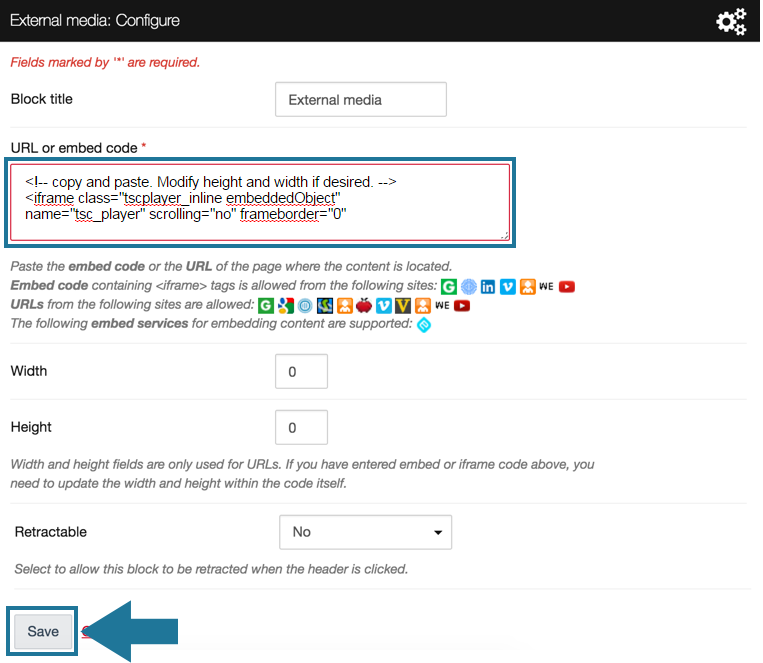763x663 pixels.
Task: Click the yellow V icon on dark background
Action: pyautogui.click(x=403, y=305)
